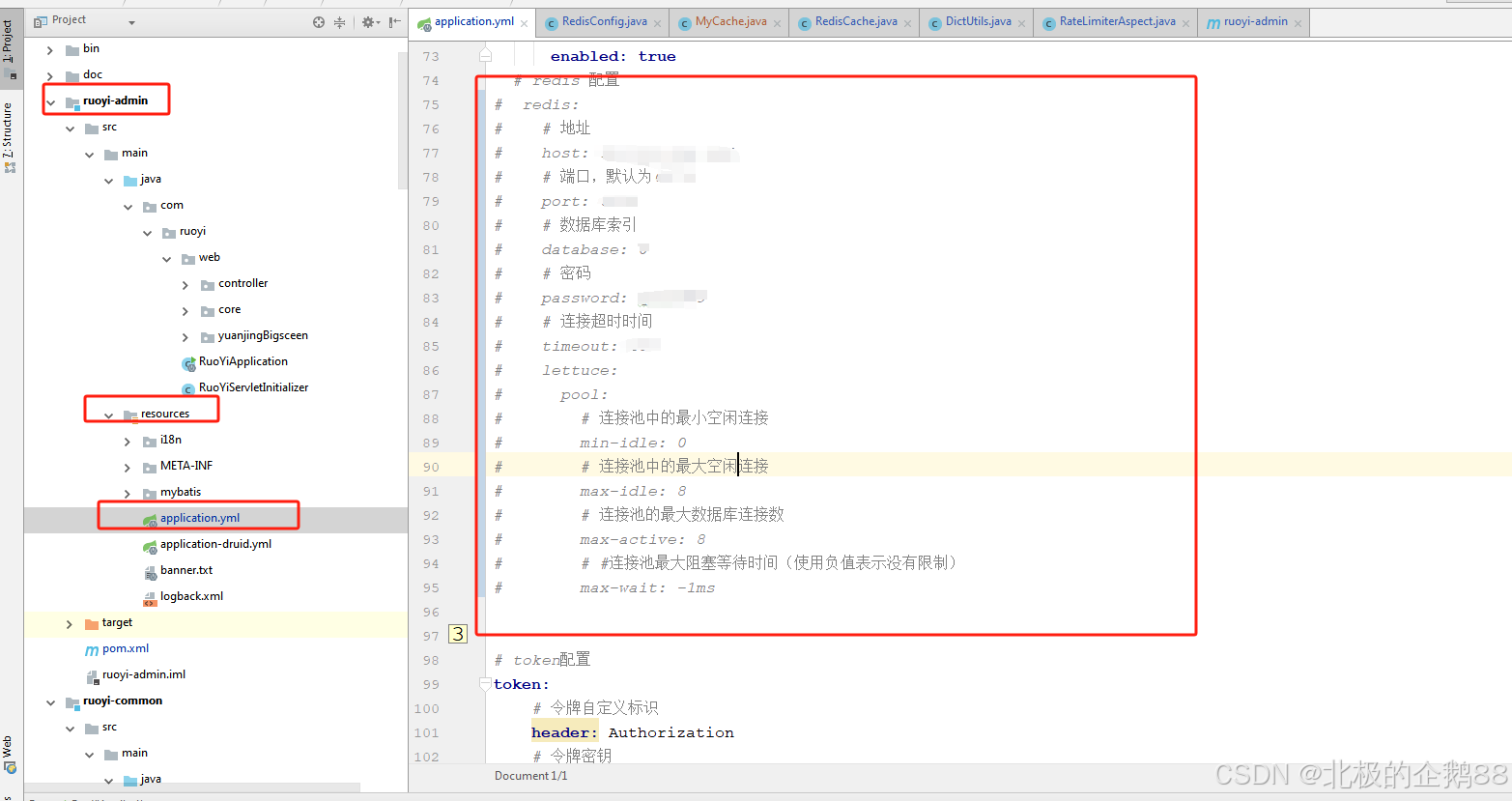Collapse the ruoyi-common module
This screenshot has height=801, width=1512.
click(x=50, y=701)
